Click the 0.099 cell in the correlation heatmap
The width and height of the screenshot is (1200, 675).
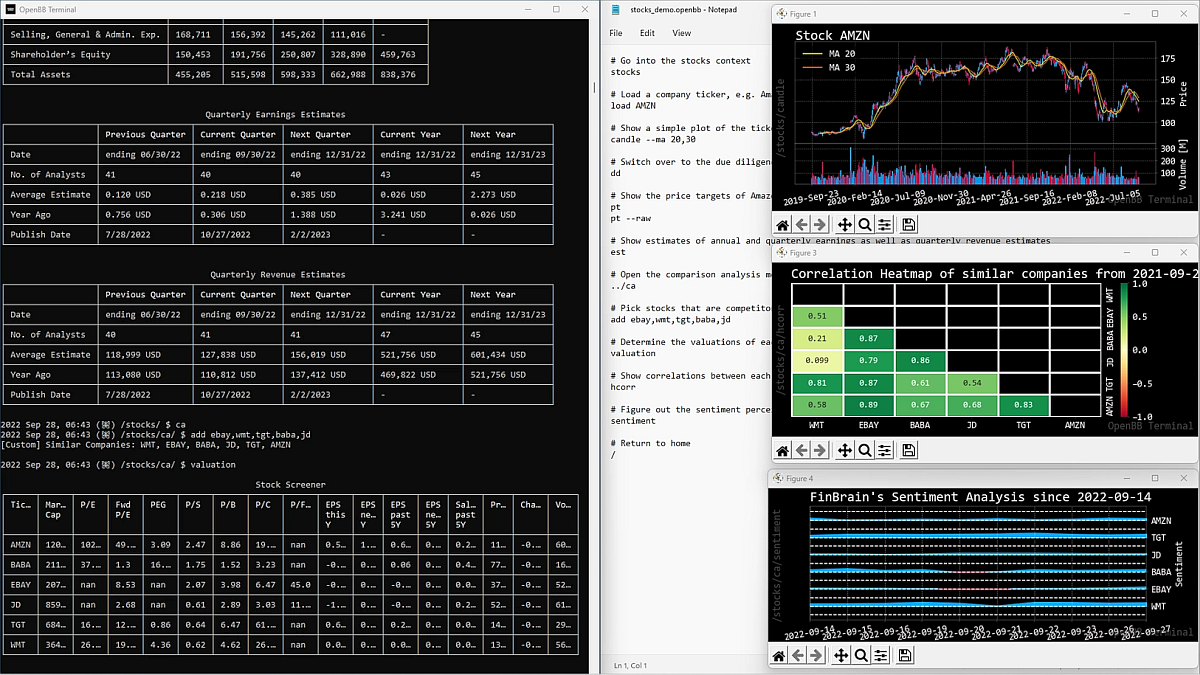click(817, 360)
